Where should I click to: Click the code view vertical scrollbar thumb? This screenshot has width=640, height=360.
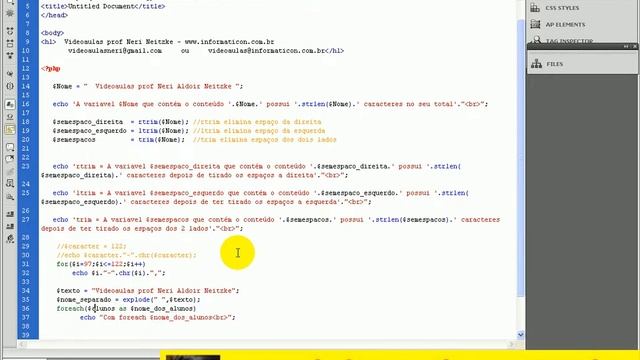coord(520,157)
